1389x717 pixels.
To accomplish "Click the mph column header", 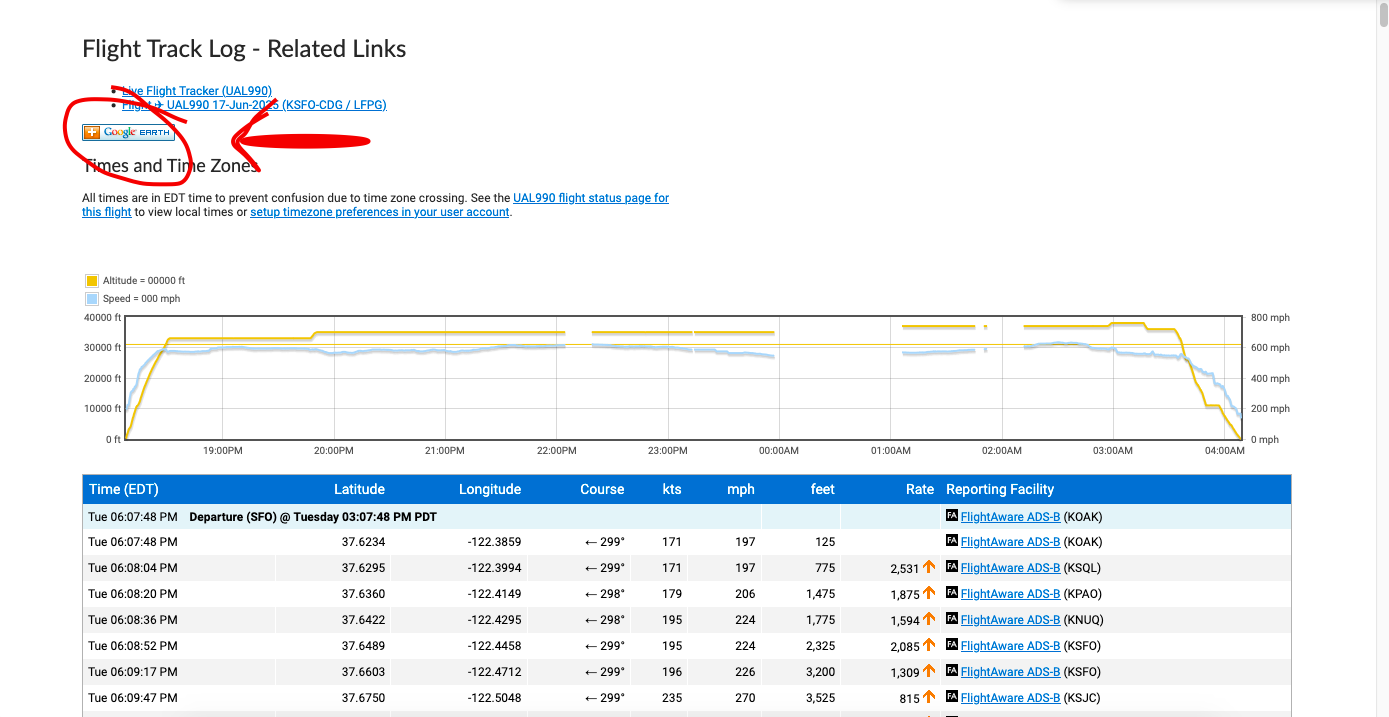I will (x=741, y=489).
